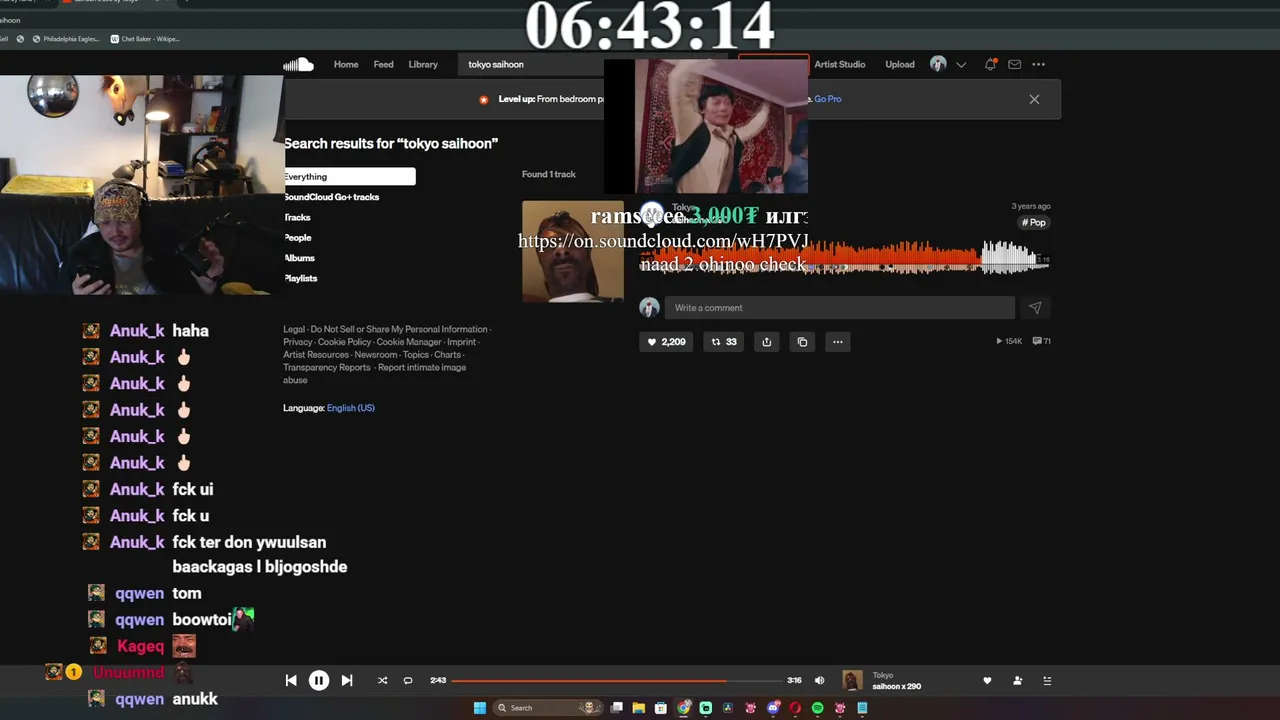Open the notifications bell
The width and height of the screenshot is (1280, 720).
[x=990, y=64]
